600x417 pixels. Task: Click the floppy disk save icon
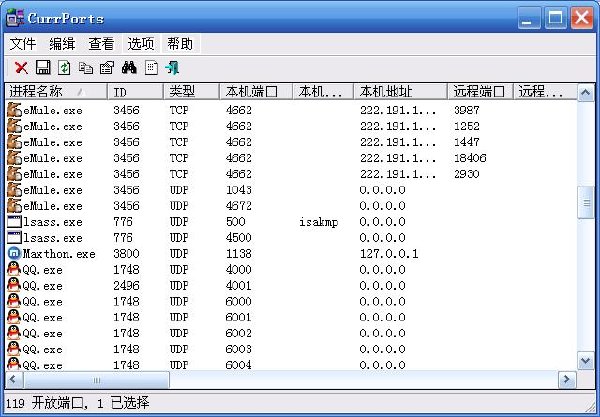pyautogui.click(x=43, y=68)
